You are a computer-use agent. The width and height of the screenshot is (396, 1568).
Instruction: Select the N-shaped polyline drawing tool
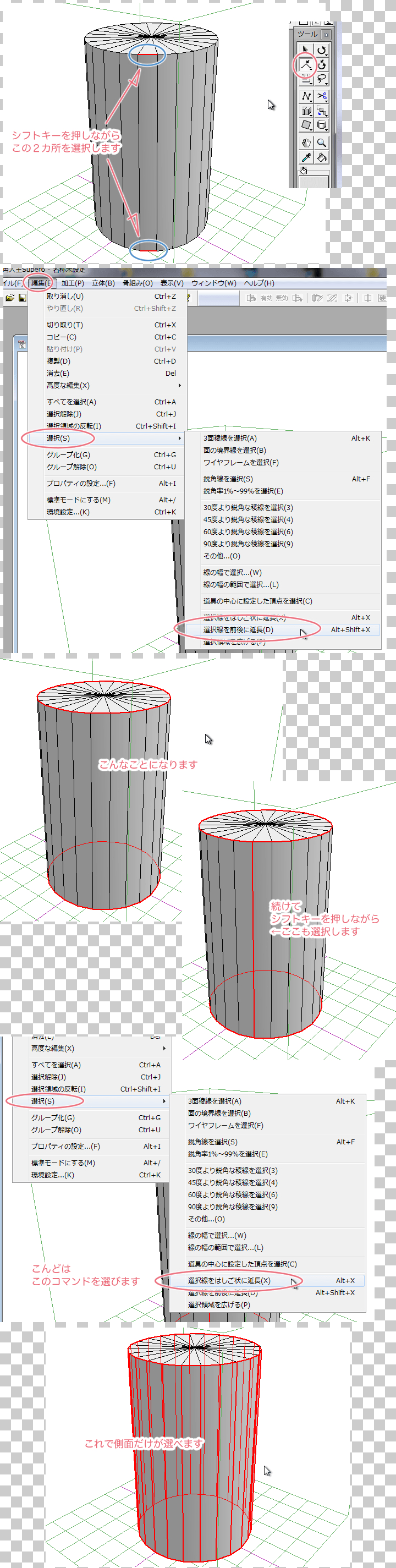tap(306, 96)
